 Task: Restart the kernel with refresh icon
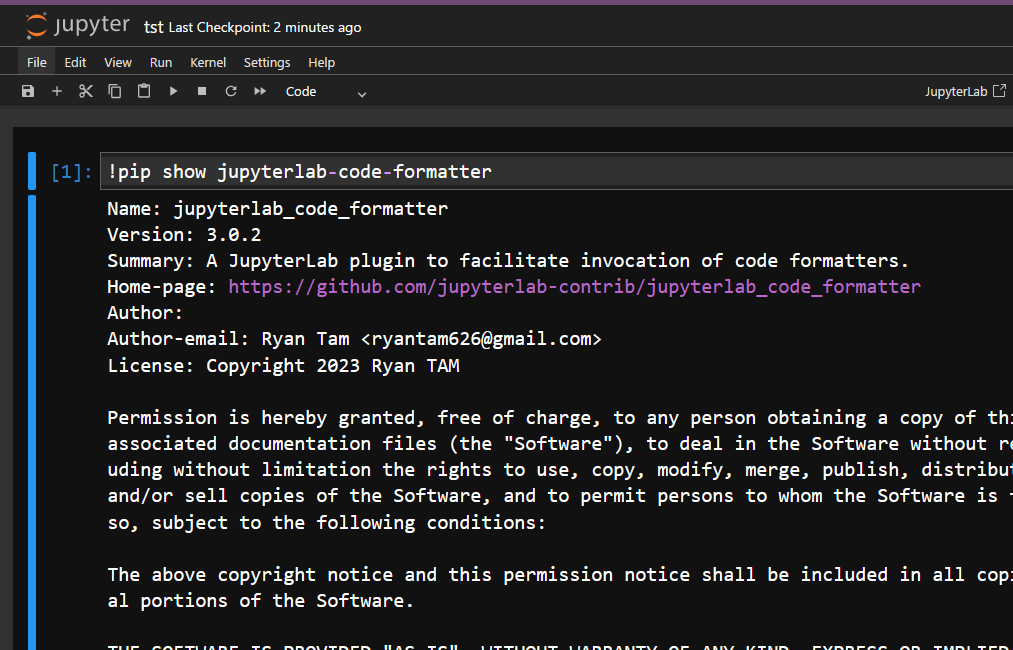coord(231,91)
